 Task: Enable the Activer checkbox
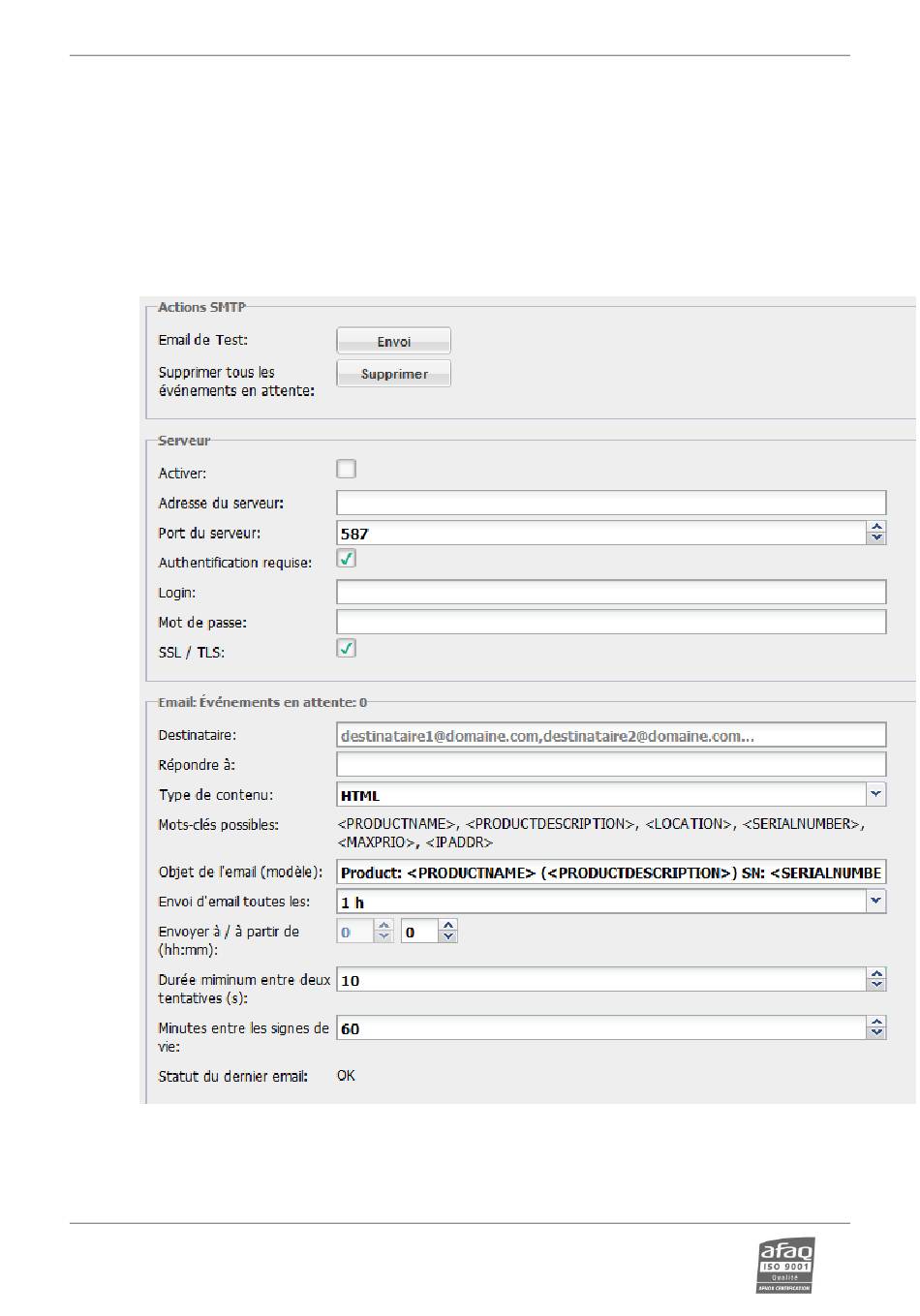346,469
